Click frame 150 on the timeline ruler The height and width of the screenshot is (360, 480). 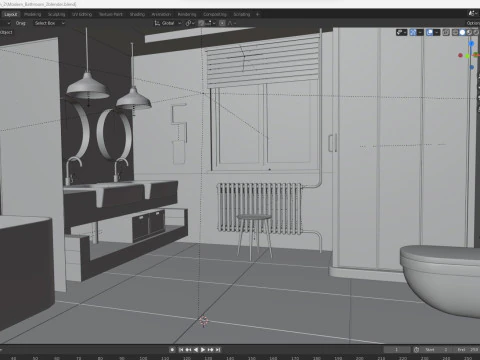[x=252, y=358]
